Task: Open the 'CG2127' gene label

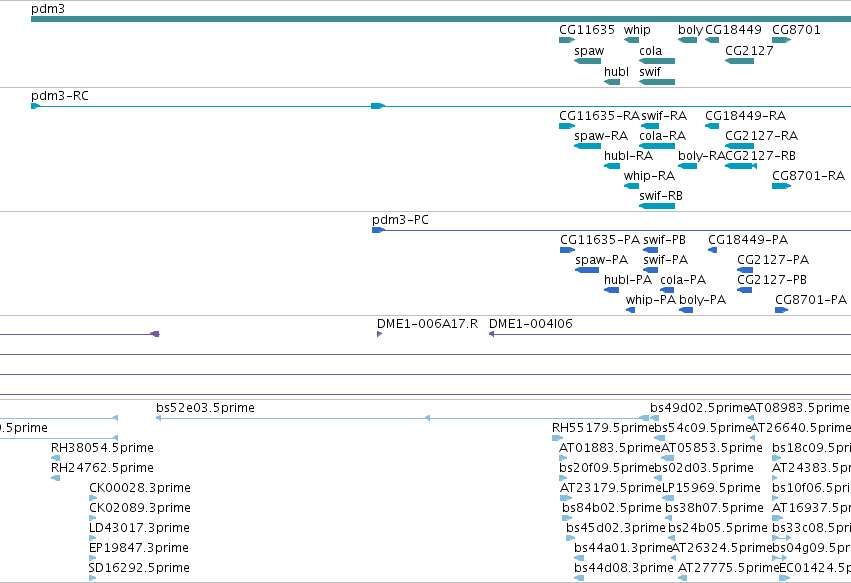Action: pyautogui.click(x=749, y=51)
